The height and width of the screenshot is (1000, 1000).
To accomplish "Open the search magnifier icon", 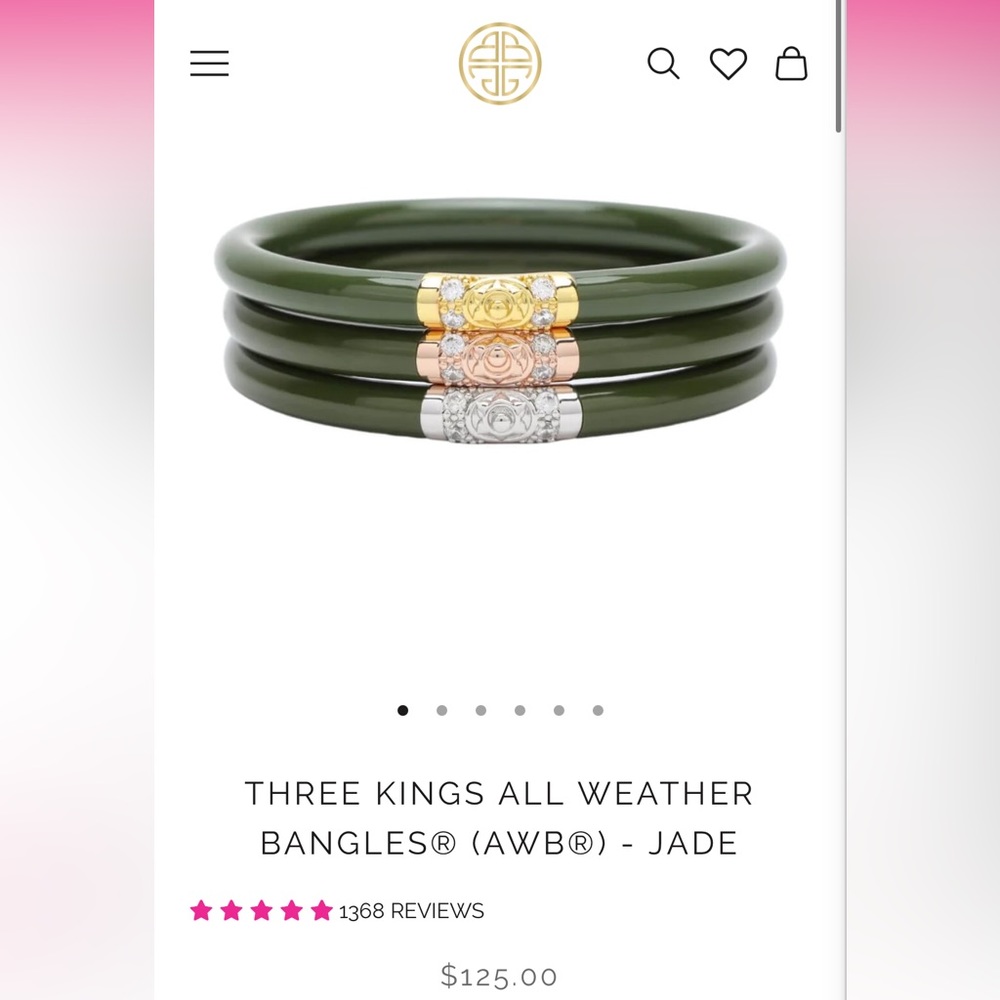I will coord(663,64).
